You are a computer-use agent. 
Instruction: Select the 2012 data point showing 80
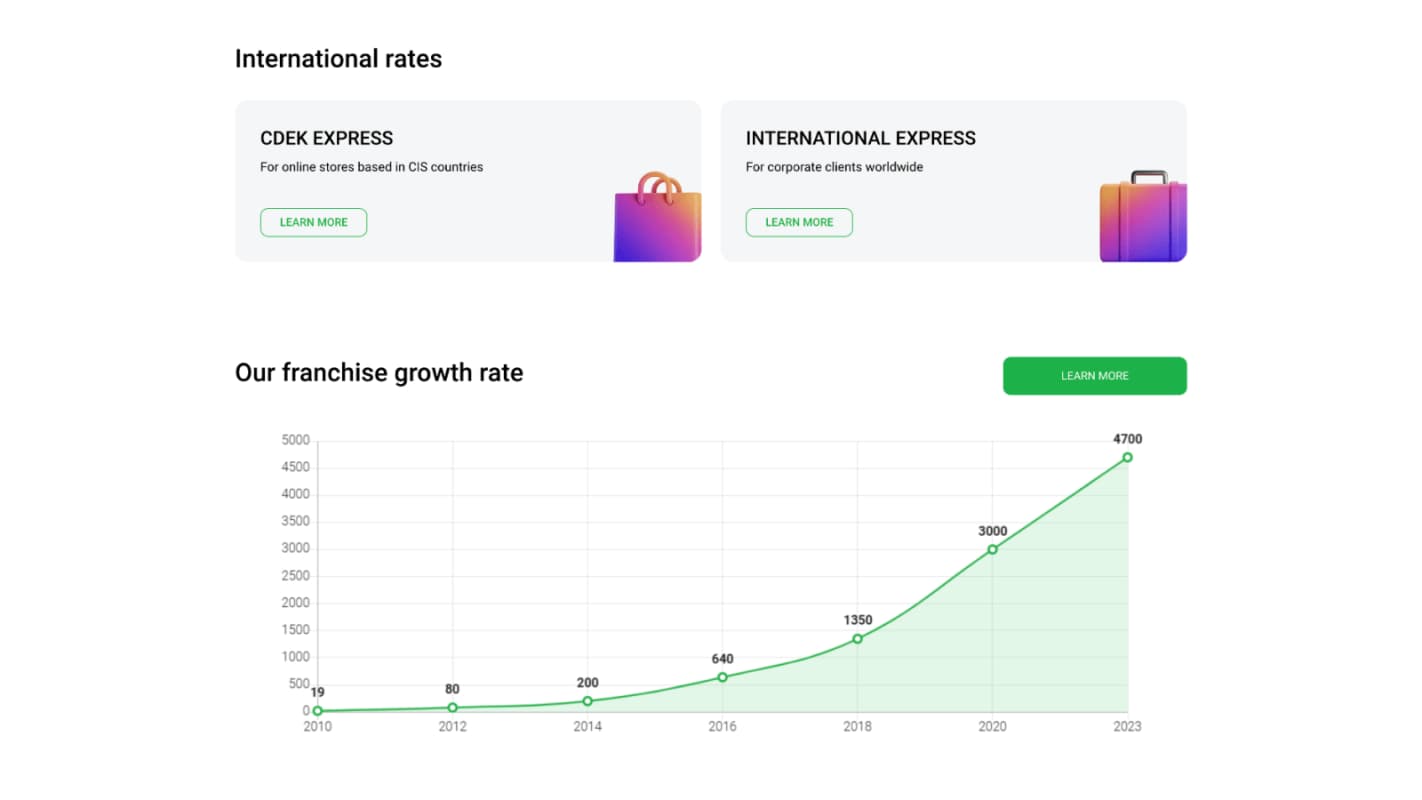pyautogui.click(x=453, y=707)
